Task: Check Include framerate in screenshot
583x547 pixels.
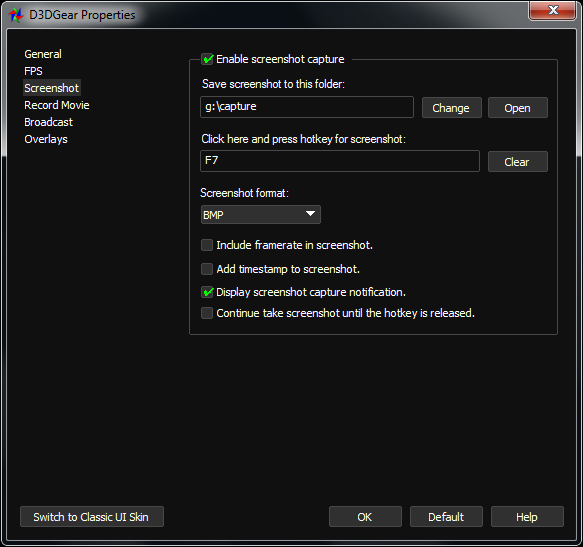Action: [x=207, y=245]
